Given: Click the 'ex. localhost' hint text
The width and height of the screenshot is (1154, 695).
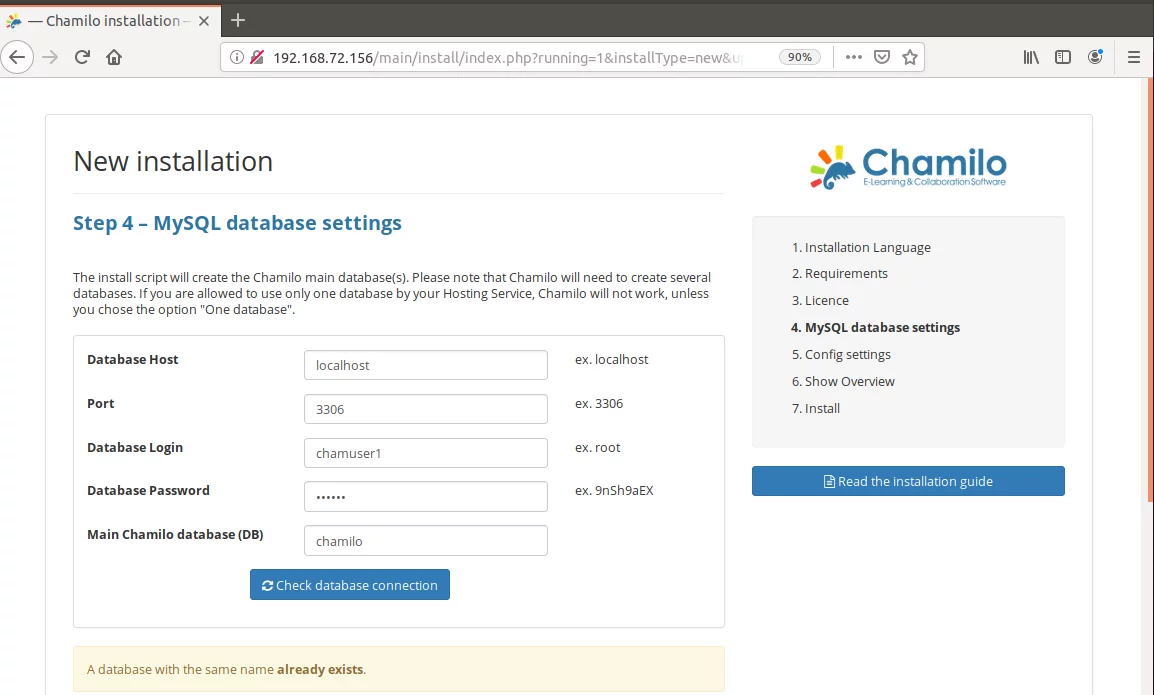Looking at the screenshot, I should pyautogui.click(x=612, y=359).
